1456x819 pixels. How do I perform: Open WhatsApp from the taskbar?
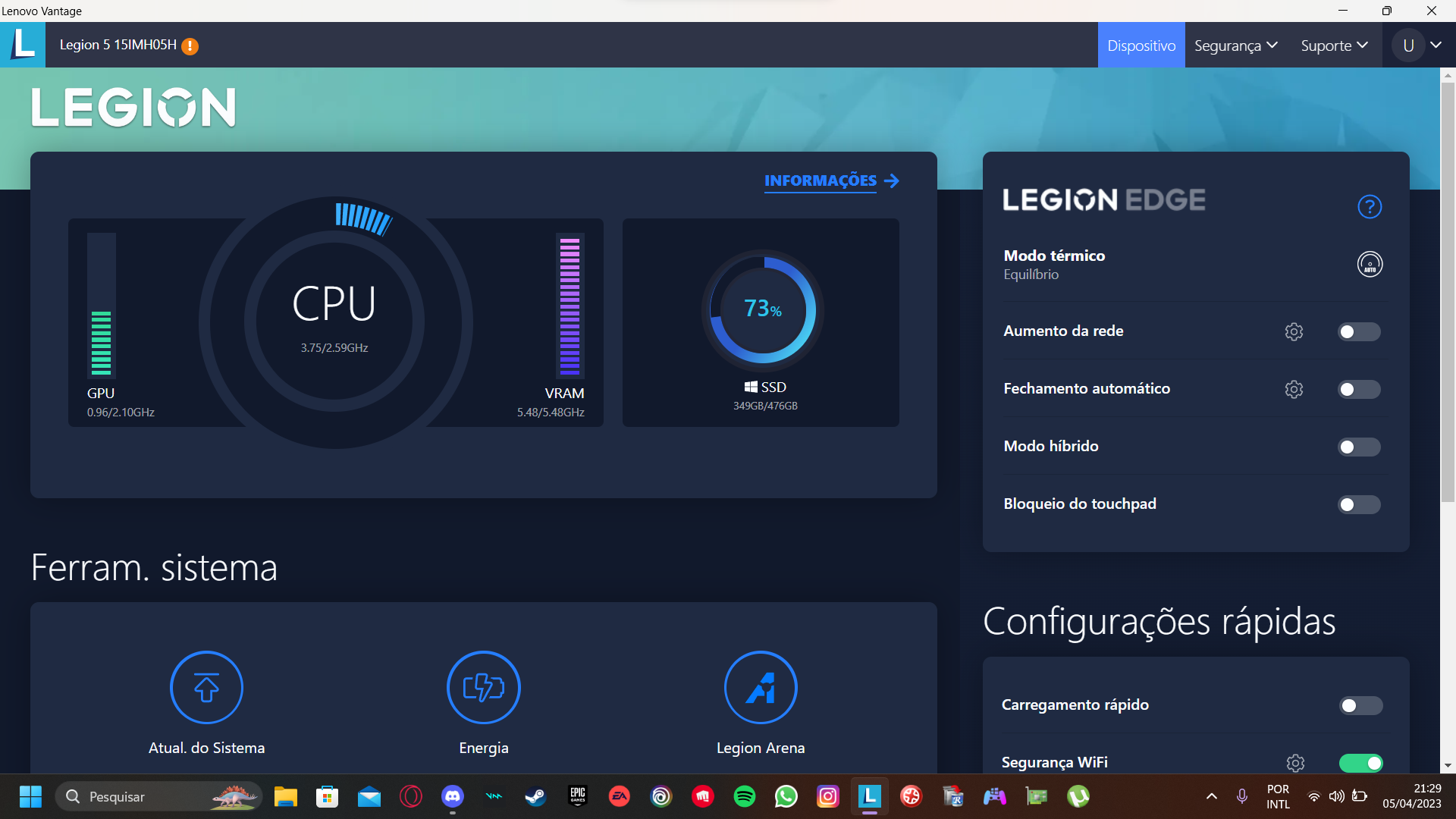786,796
